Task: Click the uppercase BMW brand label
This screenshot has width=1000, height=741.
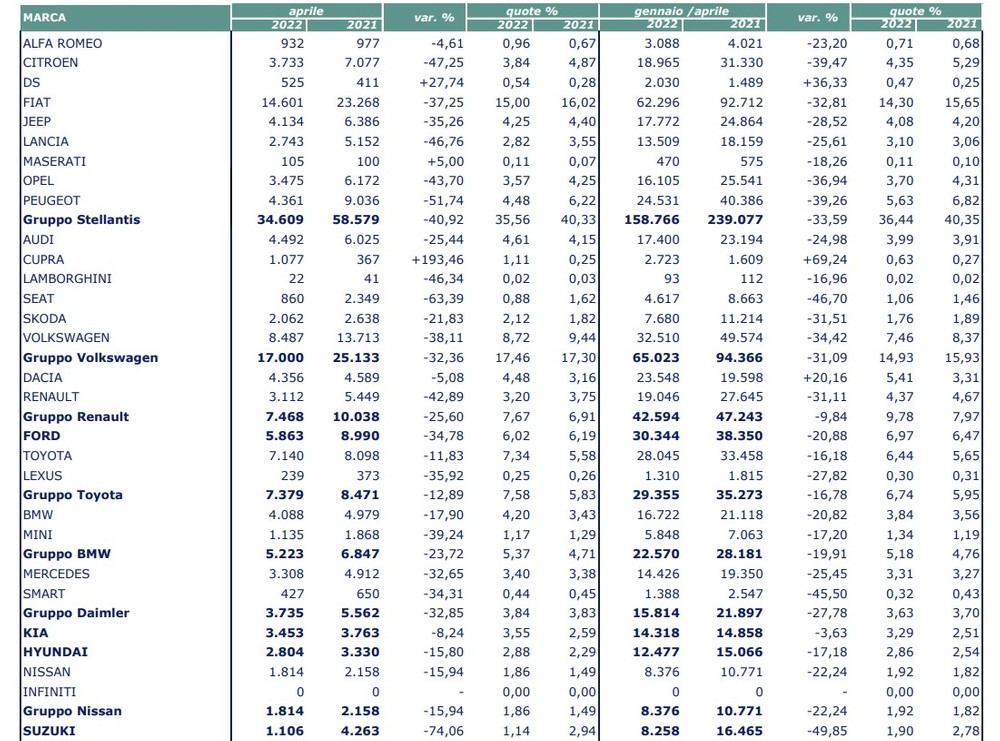Action: pos(38,515)
